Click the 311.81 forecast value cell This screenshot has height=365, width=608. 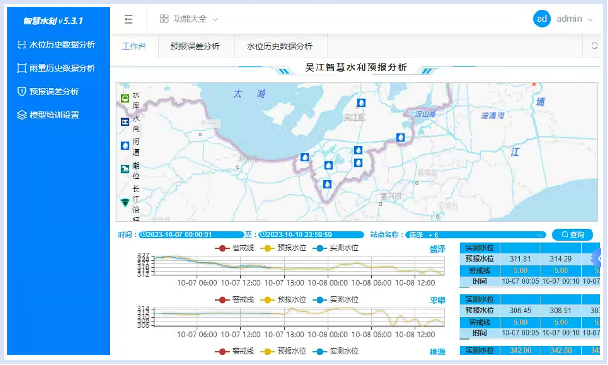520,259
